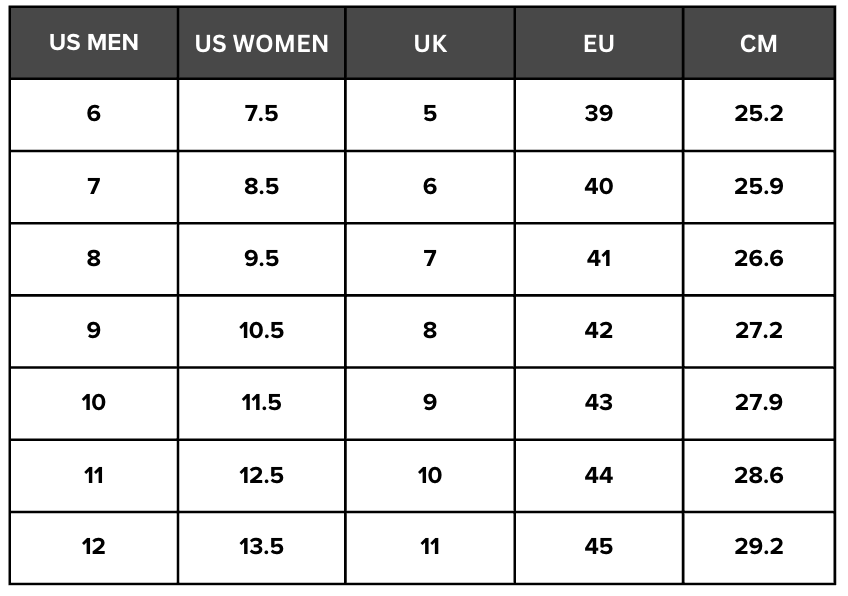Select US women size 11.5 cell
The width and height of the screenshot is (848, 596).
click(262, 403)
